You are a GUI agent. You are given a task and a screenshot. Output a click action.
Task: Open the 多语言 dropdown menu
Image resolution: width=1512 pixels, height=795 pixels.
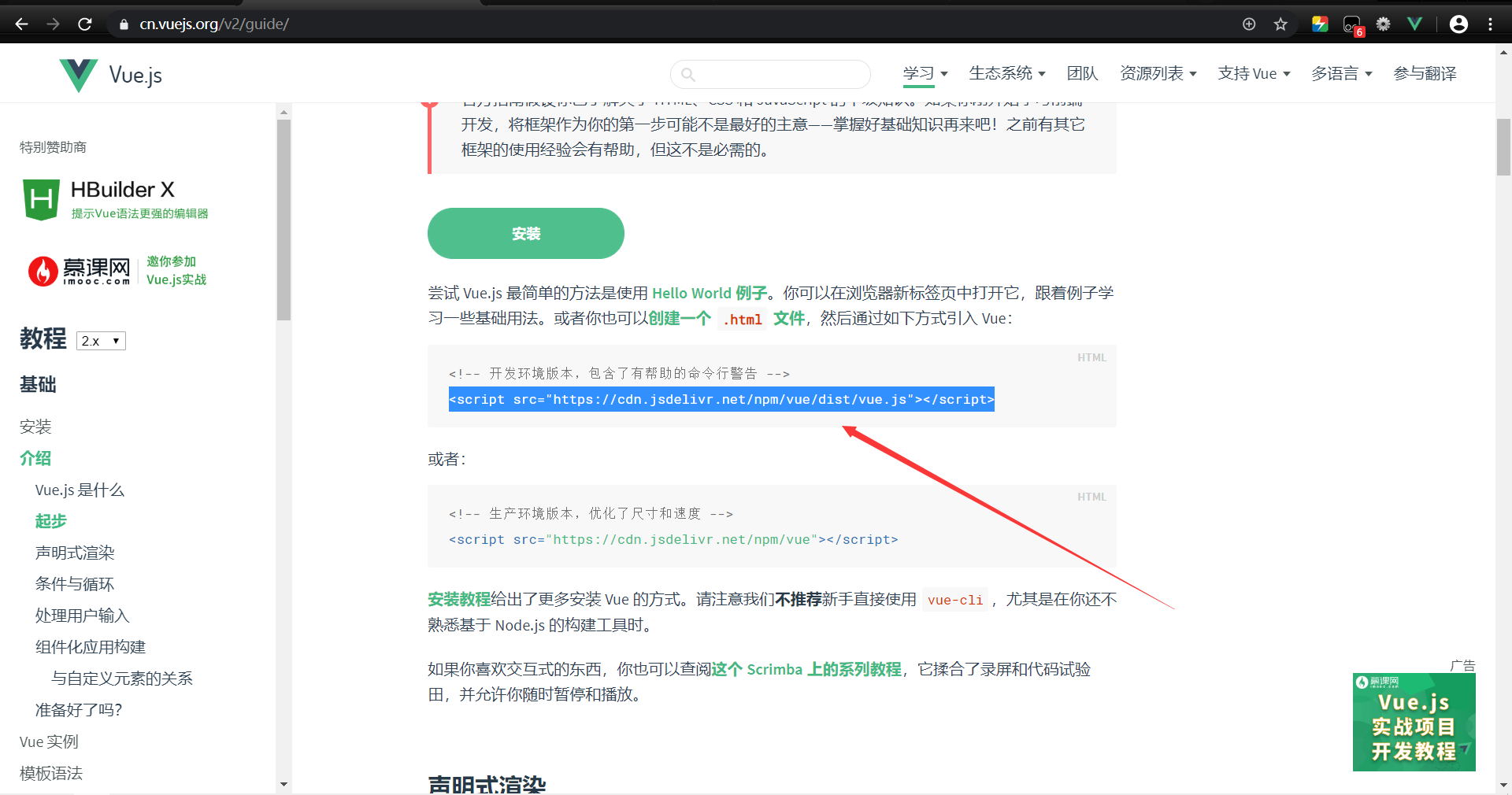click(1342, 74)
